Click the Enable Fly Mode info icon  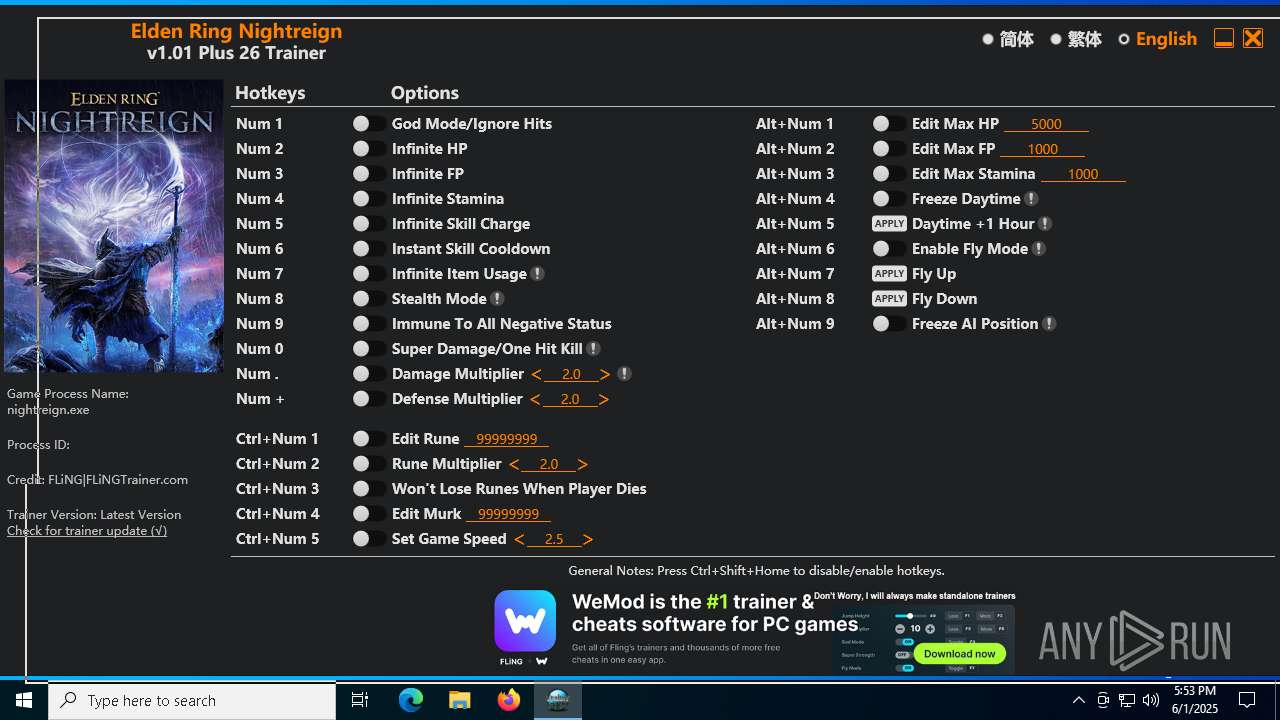tap(1039, 249)
